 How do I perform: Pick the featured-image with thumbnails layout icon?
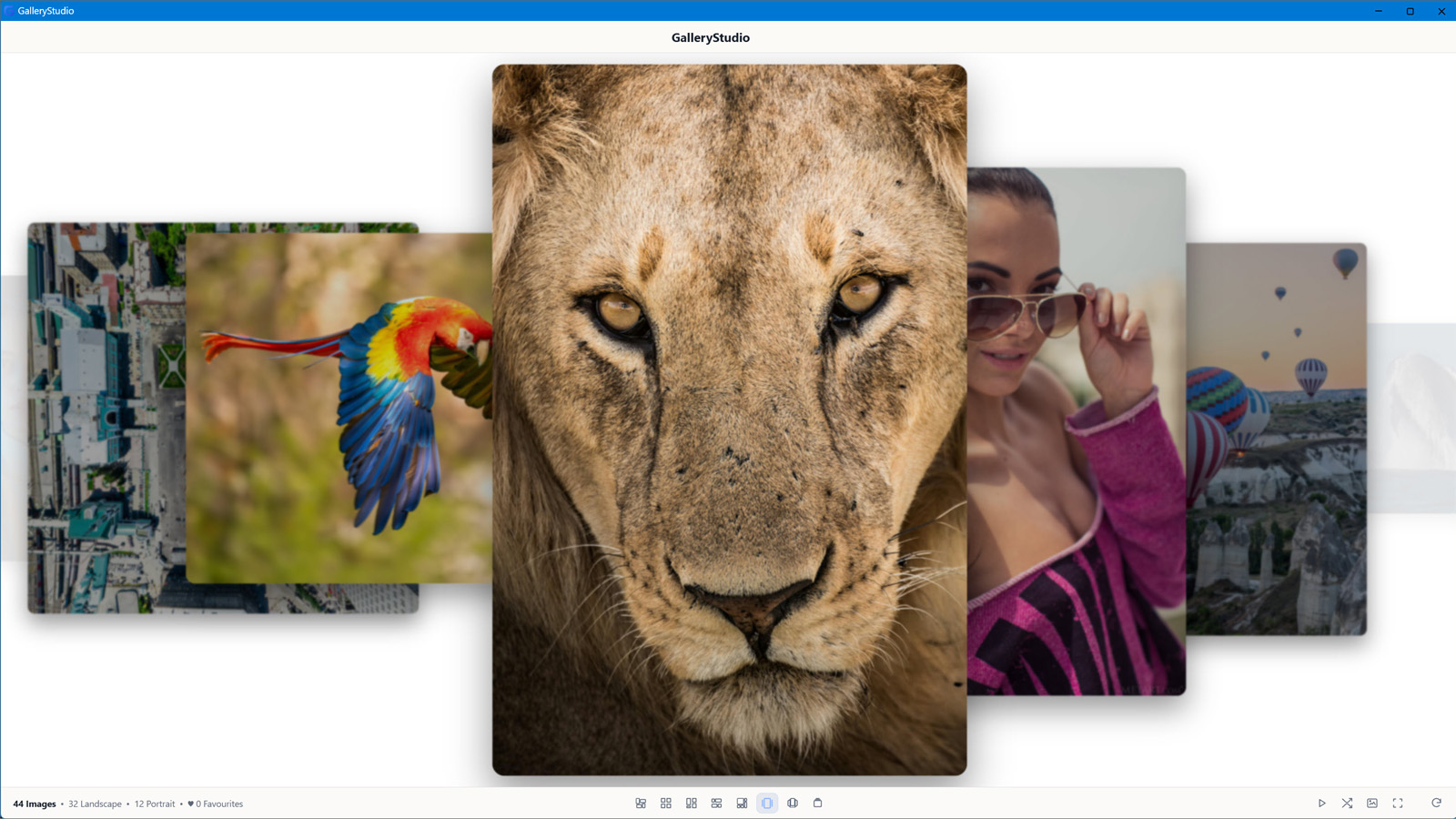click(742, 804)
